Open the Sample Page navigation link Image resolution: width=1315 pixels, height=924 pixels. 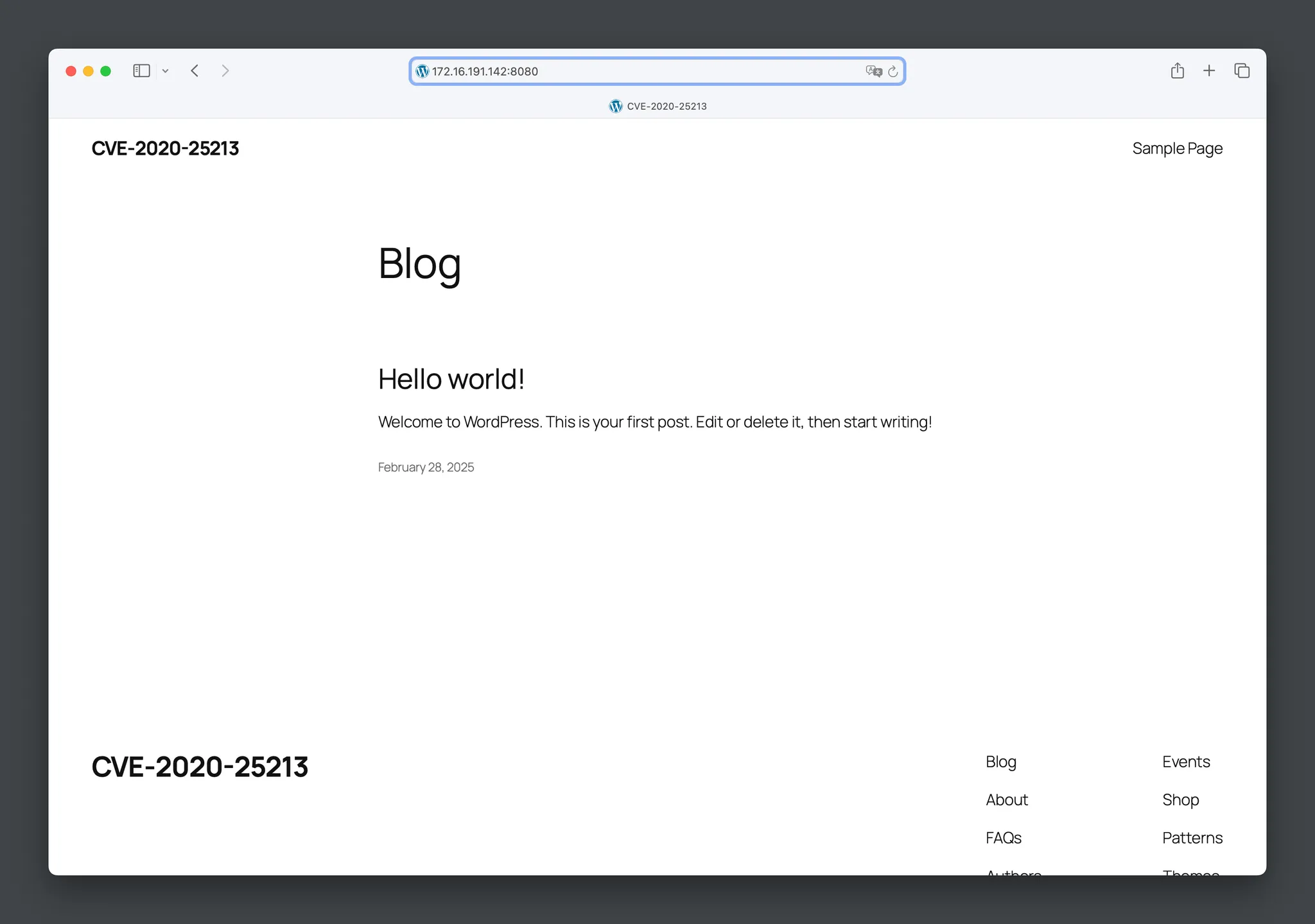point(1177,148)
